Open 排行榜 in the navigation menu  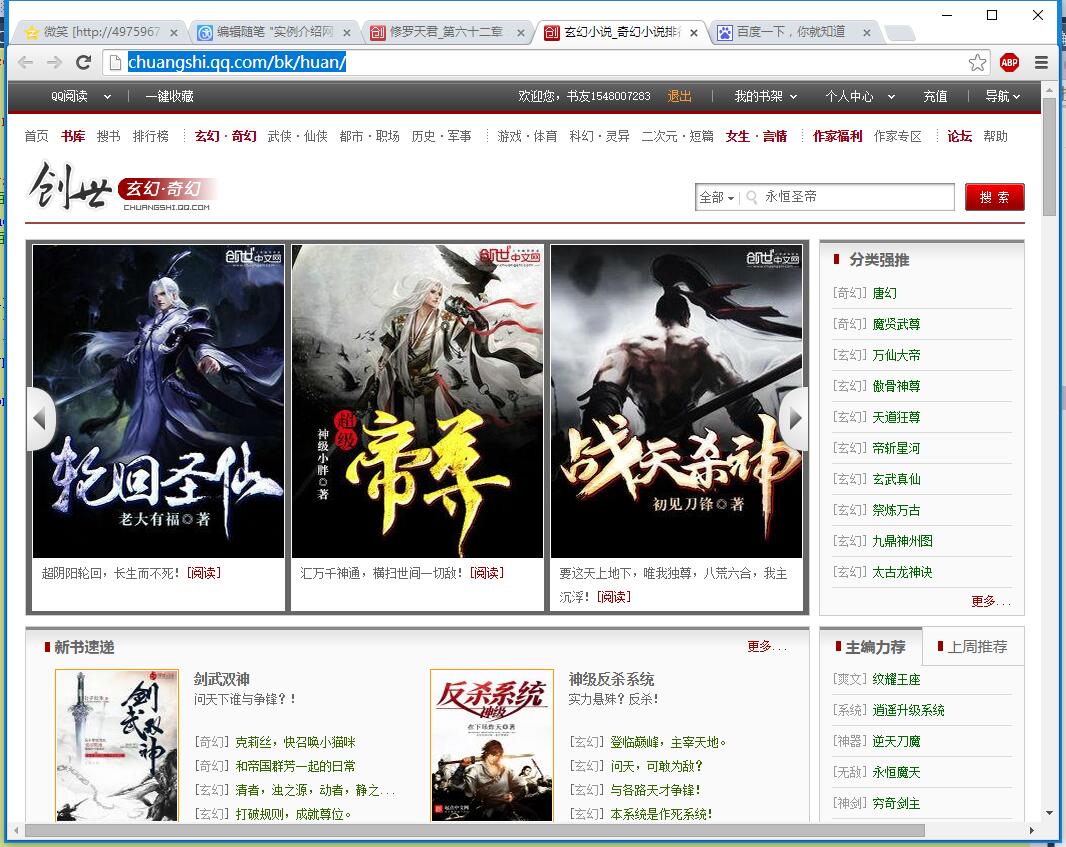coord(151,136)
